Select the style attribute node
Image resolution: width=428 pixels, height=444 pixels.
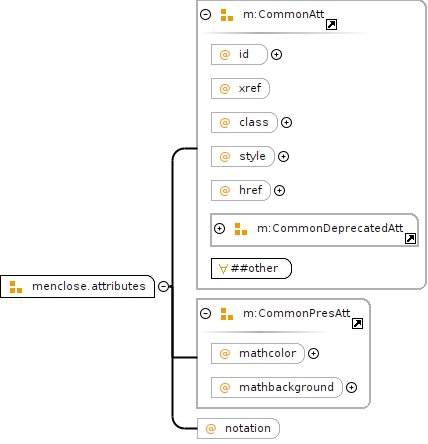(243, 156)
